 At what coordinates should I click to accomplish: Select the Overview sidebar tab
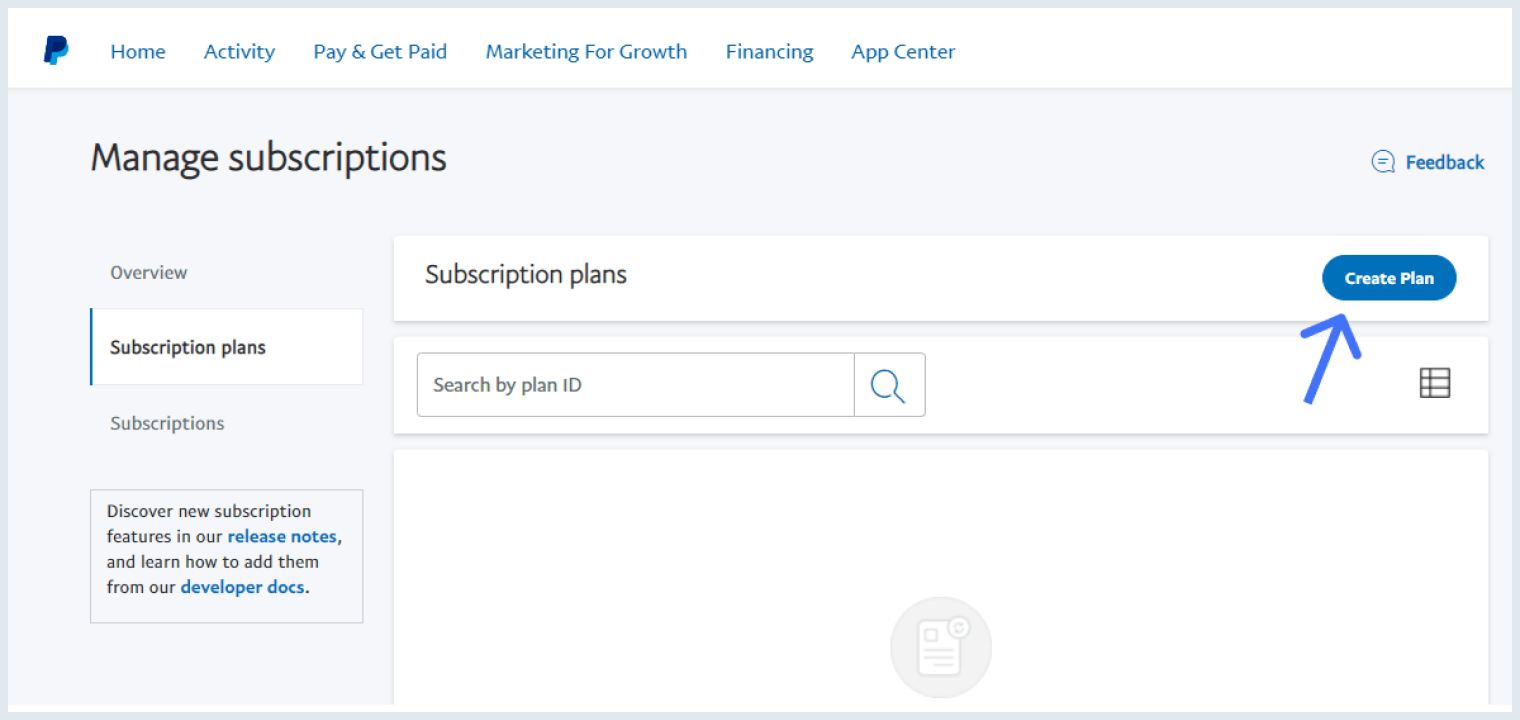tap(148, 272)
